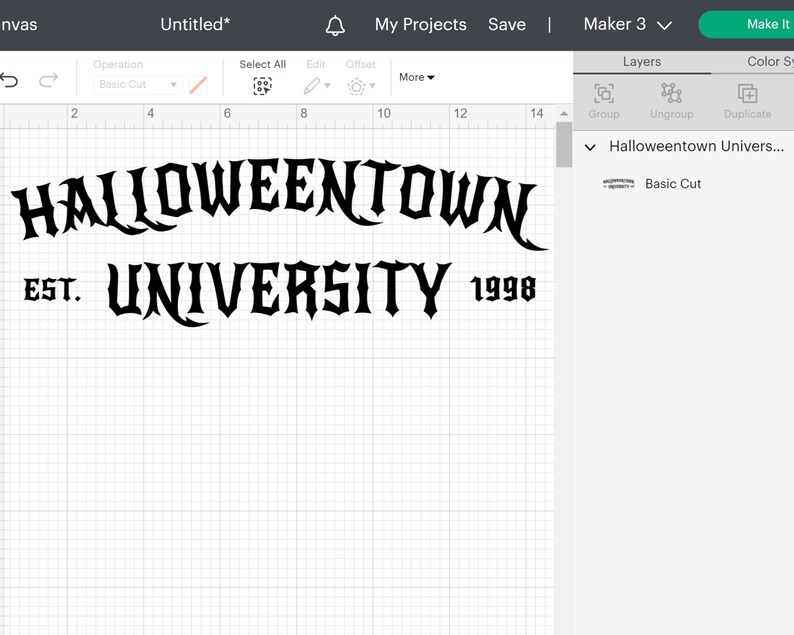
Task: Click the Ungroup icon in Layers
Action: (671, 93)
